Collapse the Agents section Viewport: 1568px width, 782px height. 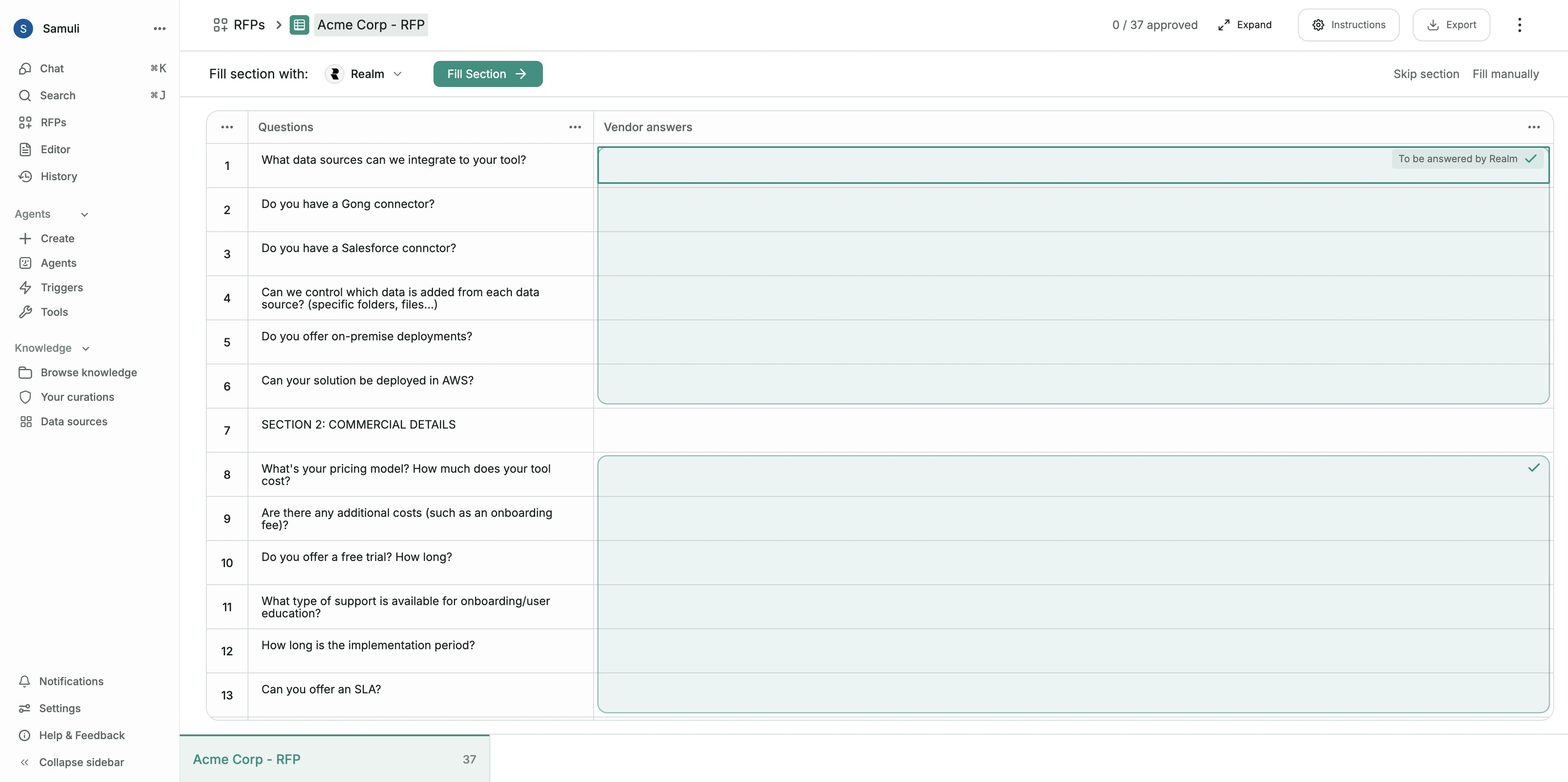(x=84, y=214)
